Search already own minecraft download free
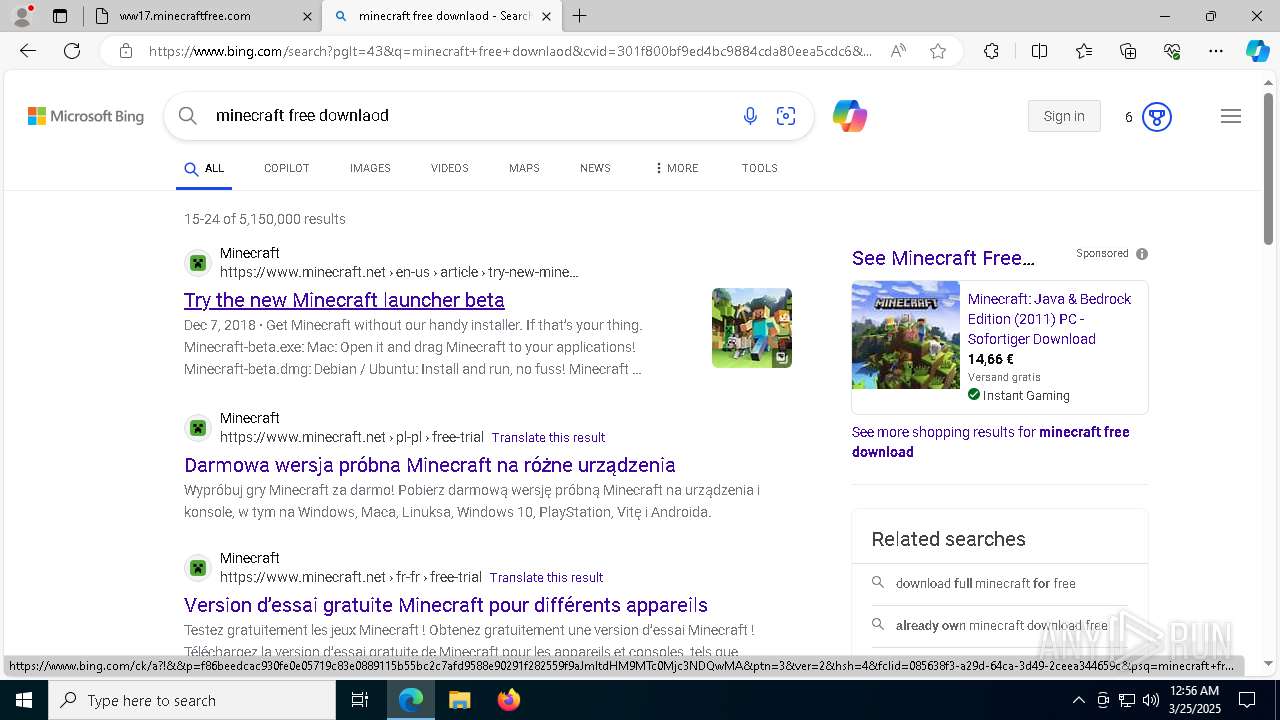The height and width of the screenshot is (720, 1280). [x=1000, y=625]
